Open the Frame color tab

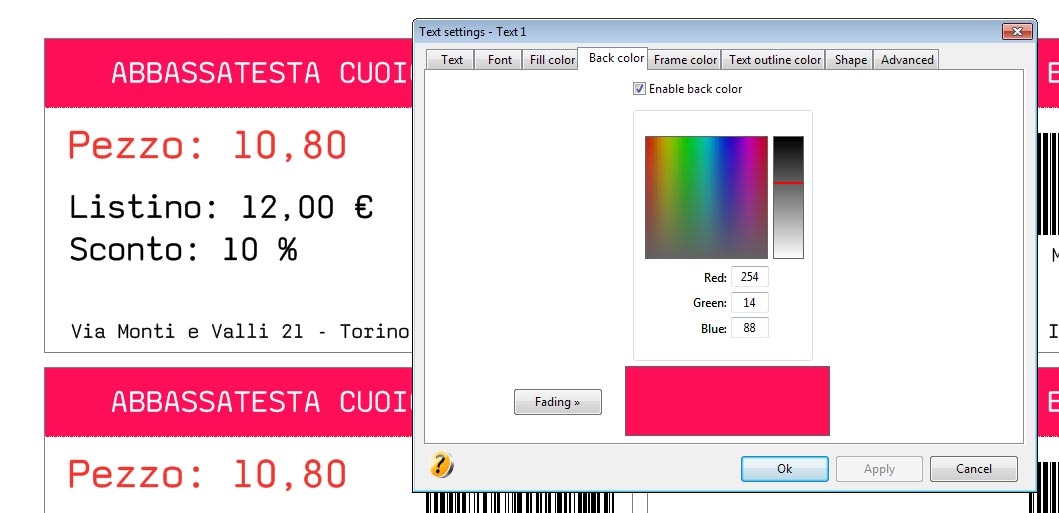685,59
